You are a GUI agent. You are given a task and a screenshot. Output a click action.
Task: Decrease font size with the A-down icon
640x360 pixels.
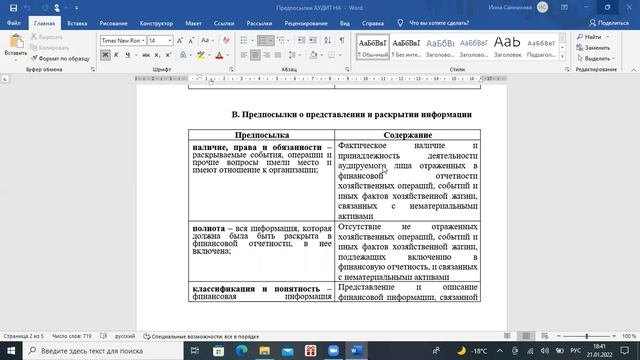191,40
